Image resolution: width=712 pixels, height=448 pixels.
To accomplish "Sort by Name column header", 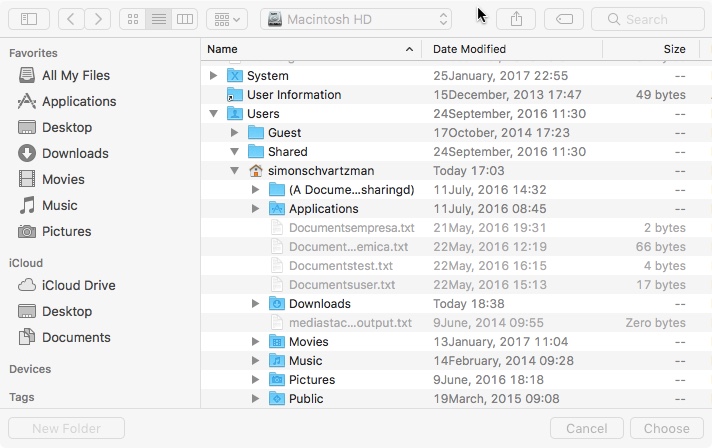I will click(x=300, y=49).
